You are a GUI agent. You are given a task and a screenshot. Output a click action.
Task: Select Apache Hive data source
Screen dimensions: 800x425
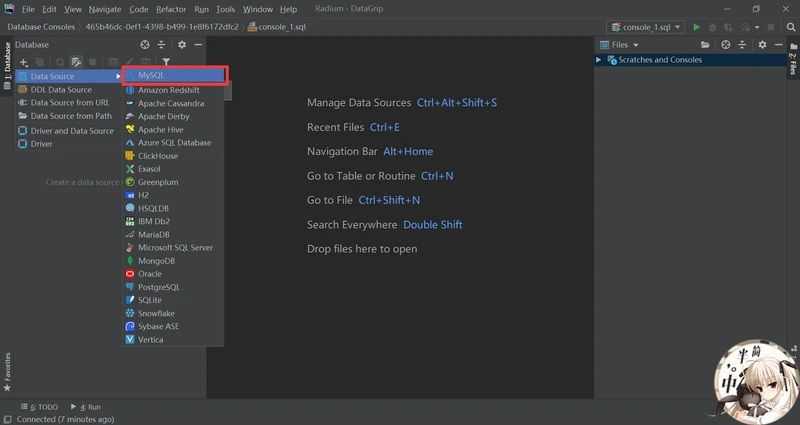(173, 130)
